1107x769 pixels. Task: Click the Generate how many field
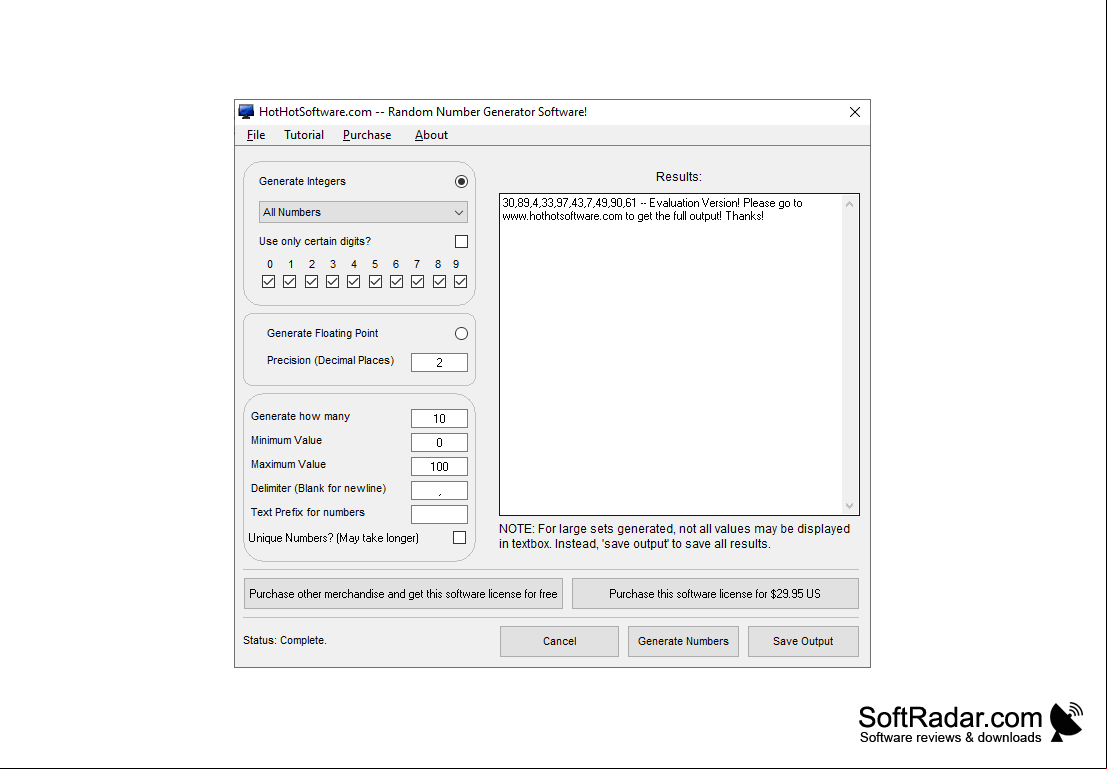coord(439,419)
